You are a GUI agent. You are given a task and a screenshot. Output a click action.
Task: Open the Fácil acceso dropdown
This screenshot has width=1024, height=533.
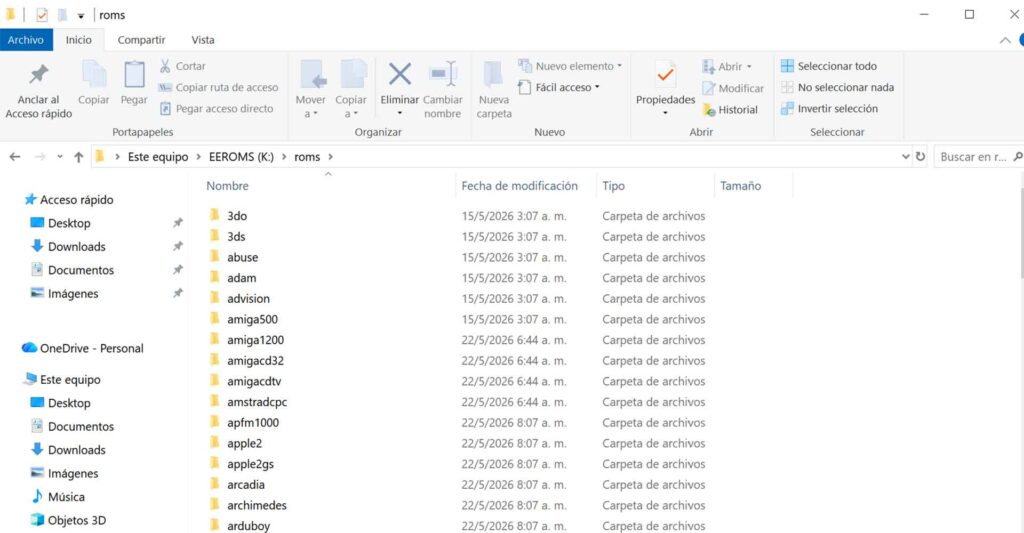[x=559, y=87]
